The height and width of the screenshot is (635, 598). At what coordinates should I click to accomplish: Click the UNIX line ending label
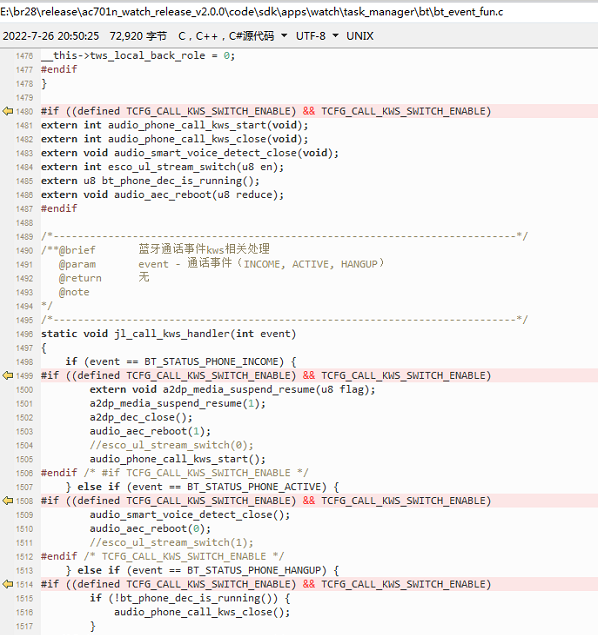click(360, 36)
